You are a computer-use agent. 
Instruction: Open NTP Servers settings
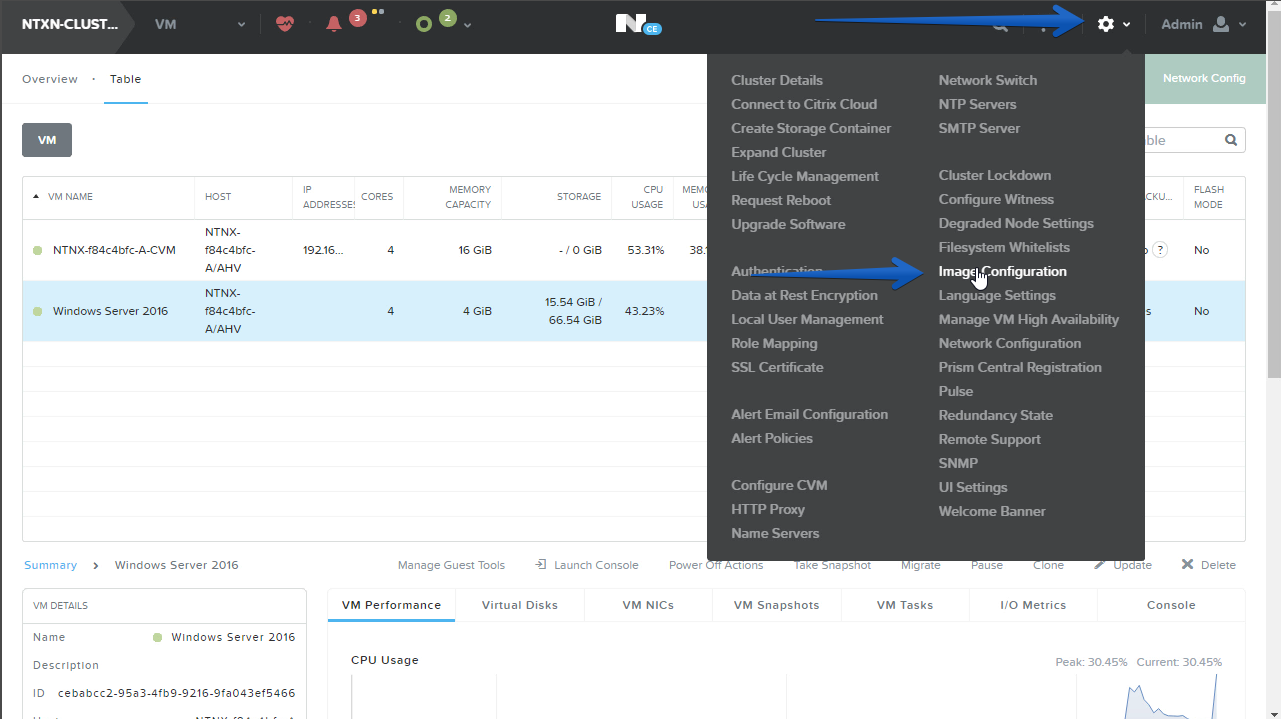977,104
